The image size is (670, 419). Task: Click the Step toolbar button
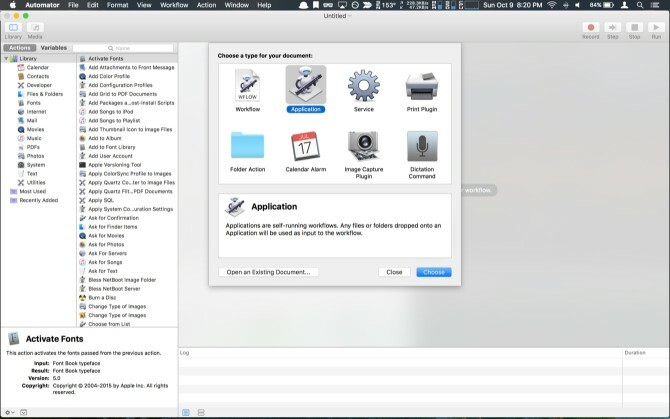pyautogui.click(x=612, y=27)
